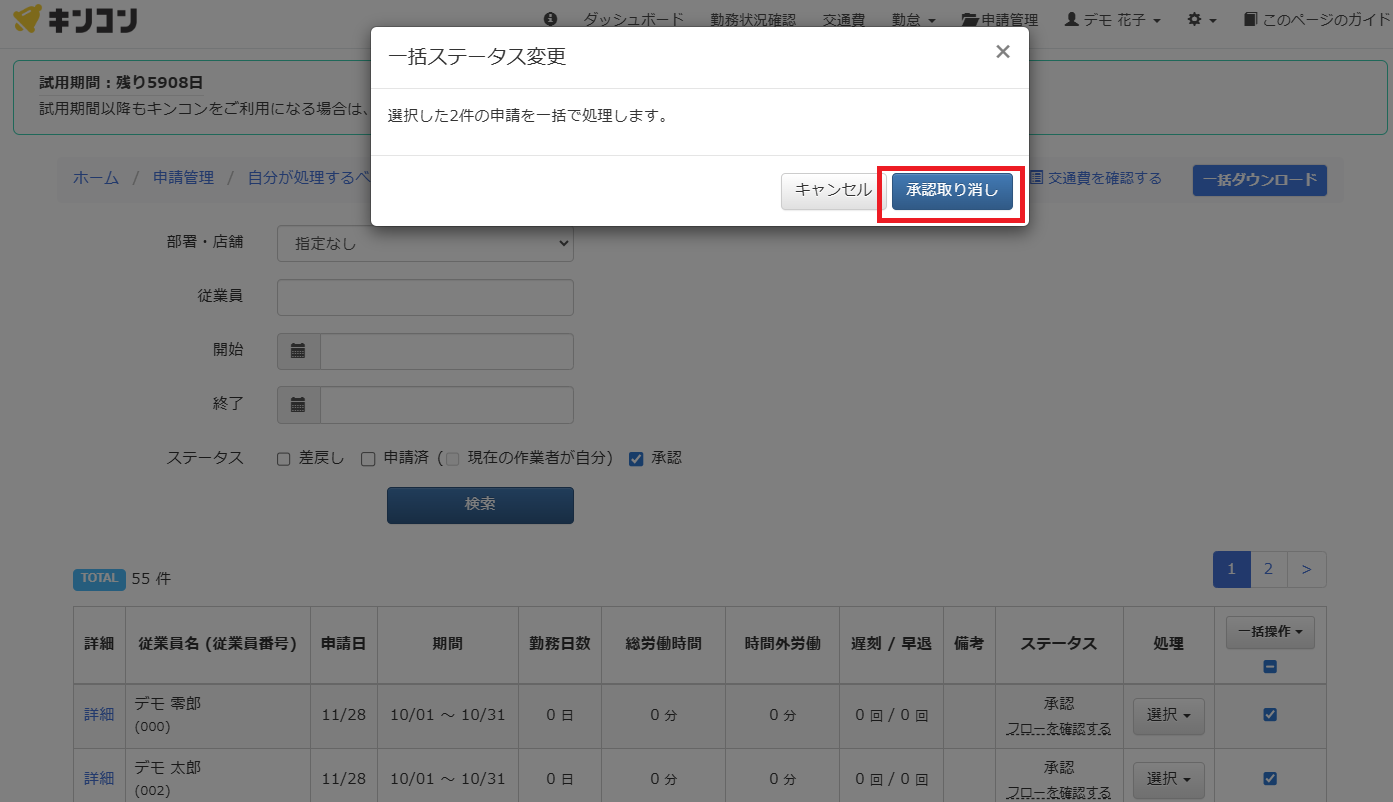
Task: Toggle the 差戻し status checkbox
Action: pos(284,459)
